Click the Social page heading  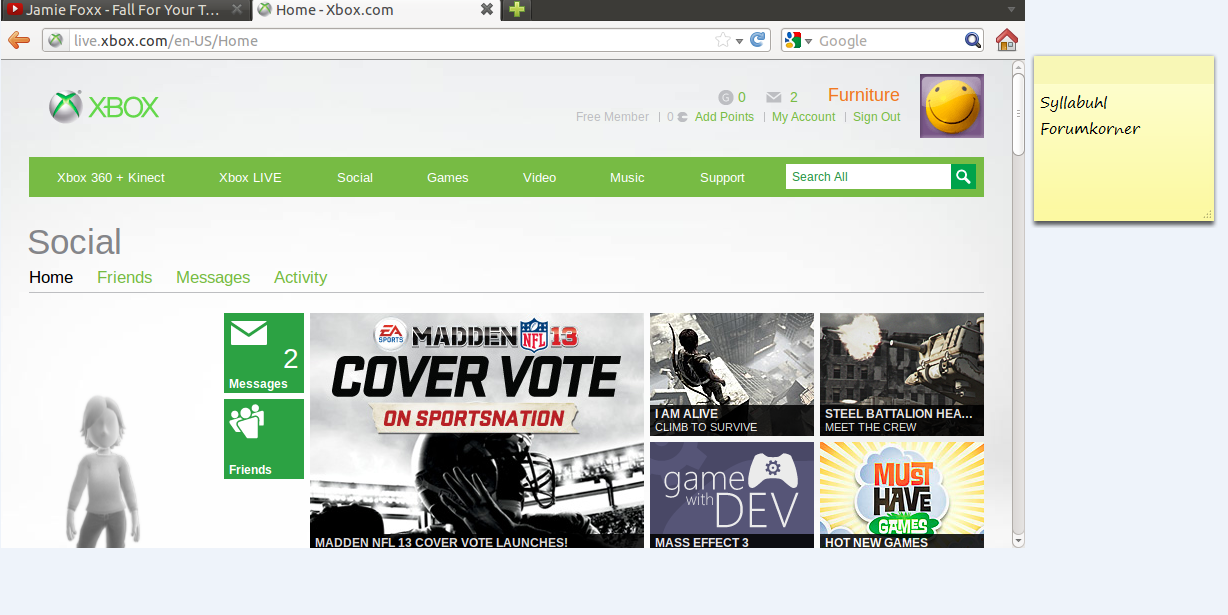click(74, 242)
